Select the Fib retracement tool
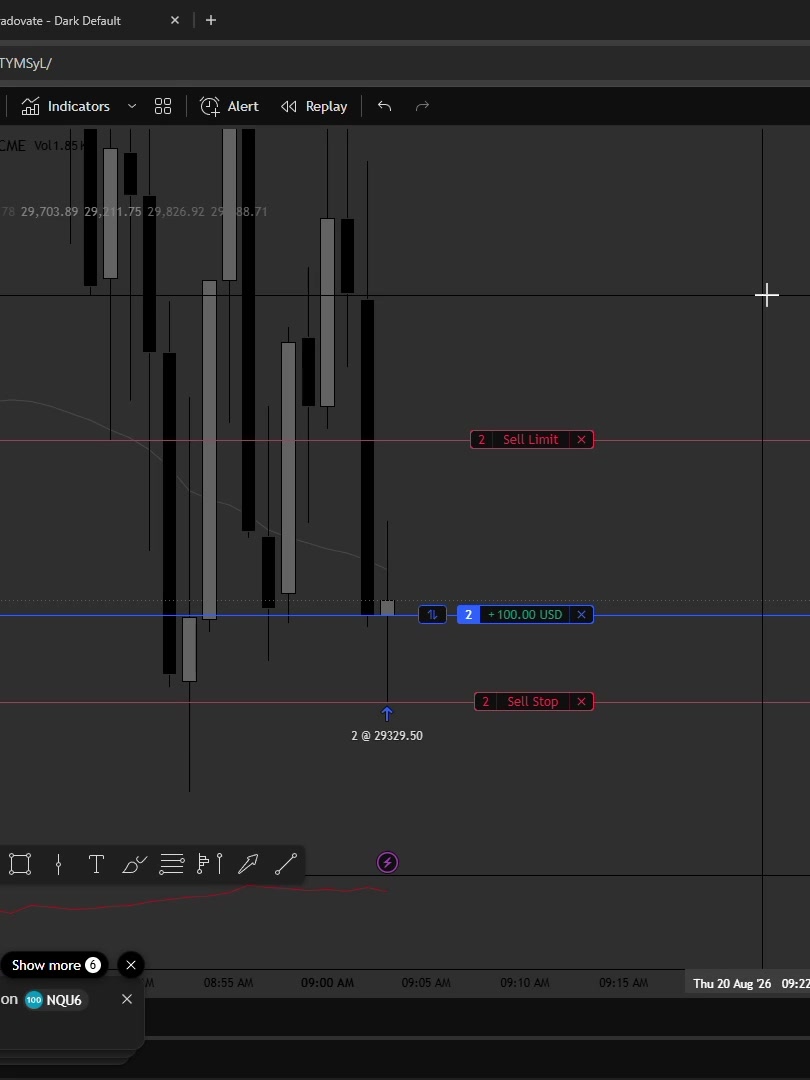This screenshot has width=810, height=1080. (172, 864)
